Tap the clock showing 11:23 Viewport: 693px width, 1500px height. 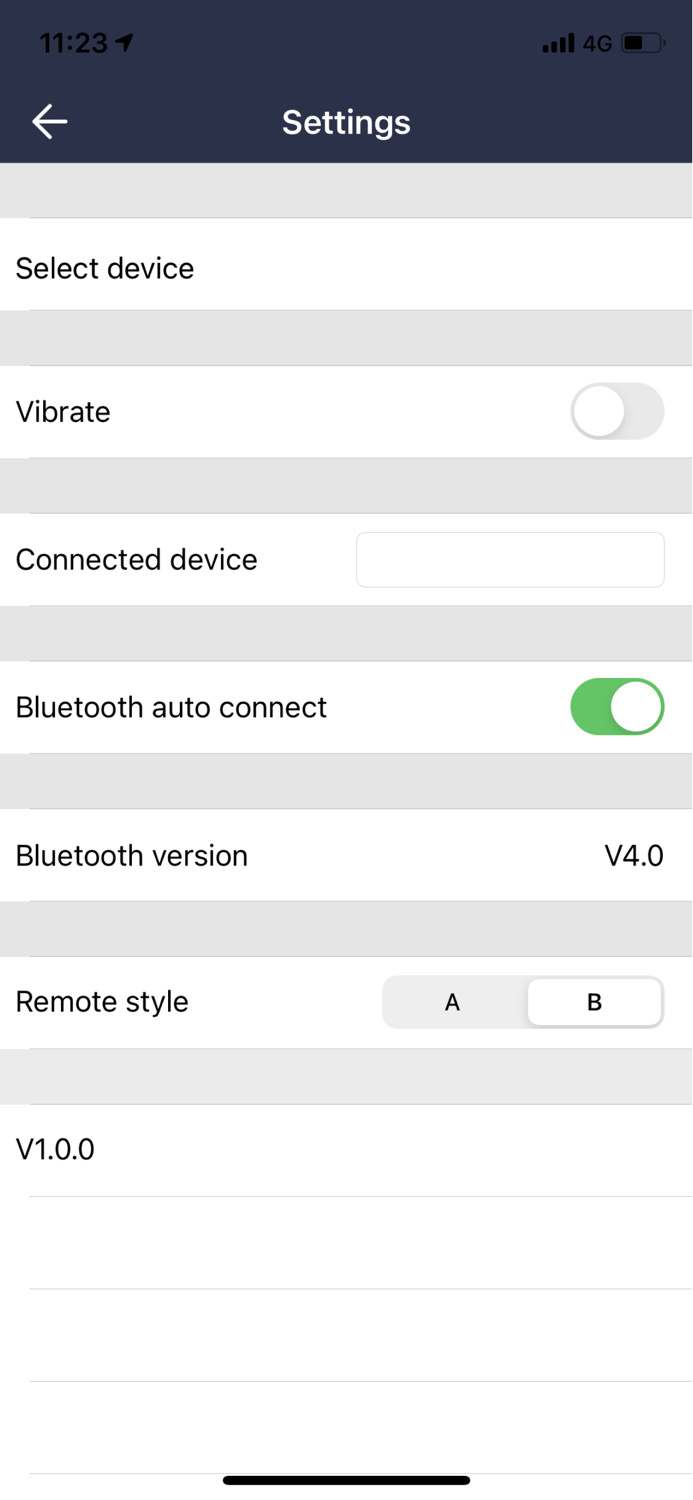click(70, 43)
